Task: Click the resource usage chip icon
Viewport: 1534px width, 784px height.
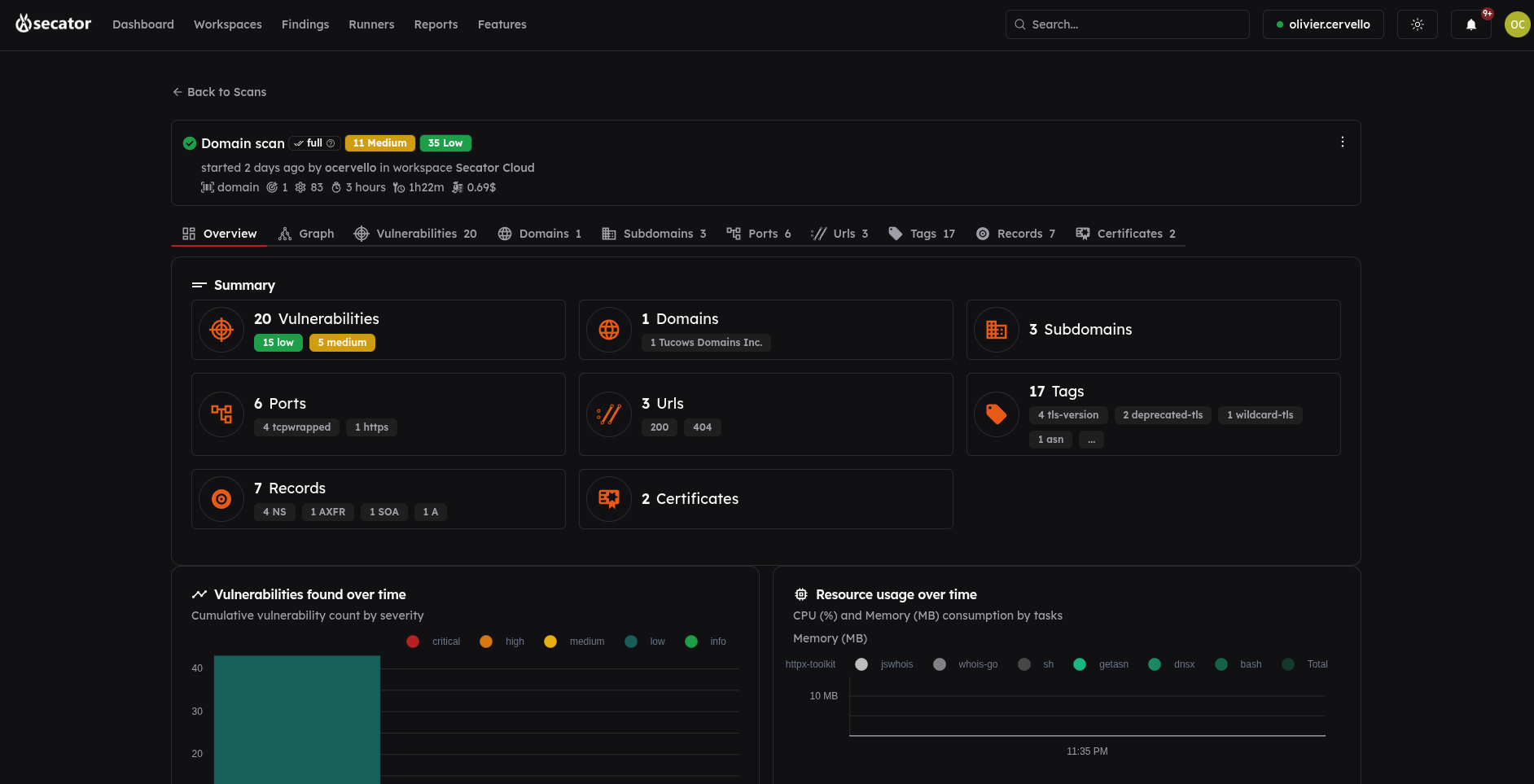Action: click(x=801, y=594)
